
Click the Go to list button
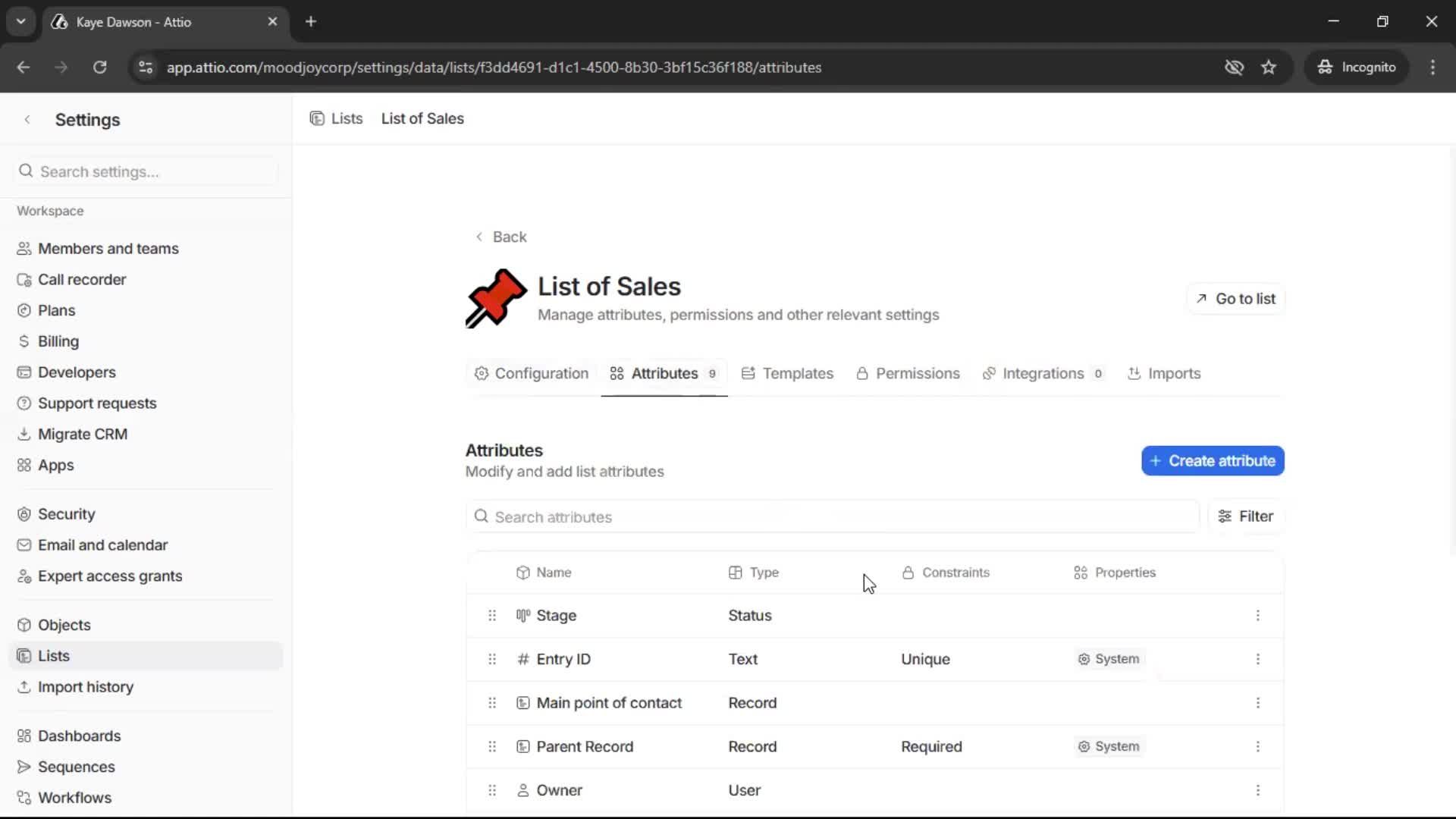[x=1235, y=298]
